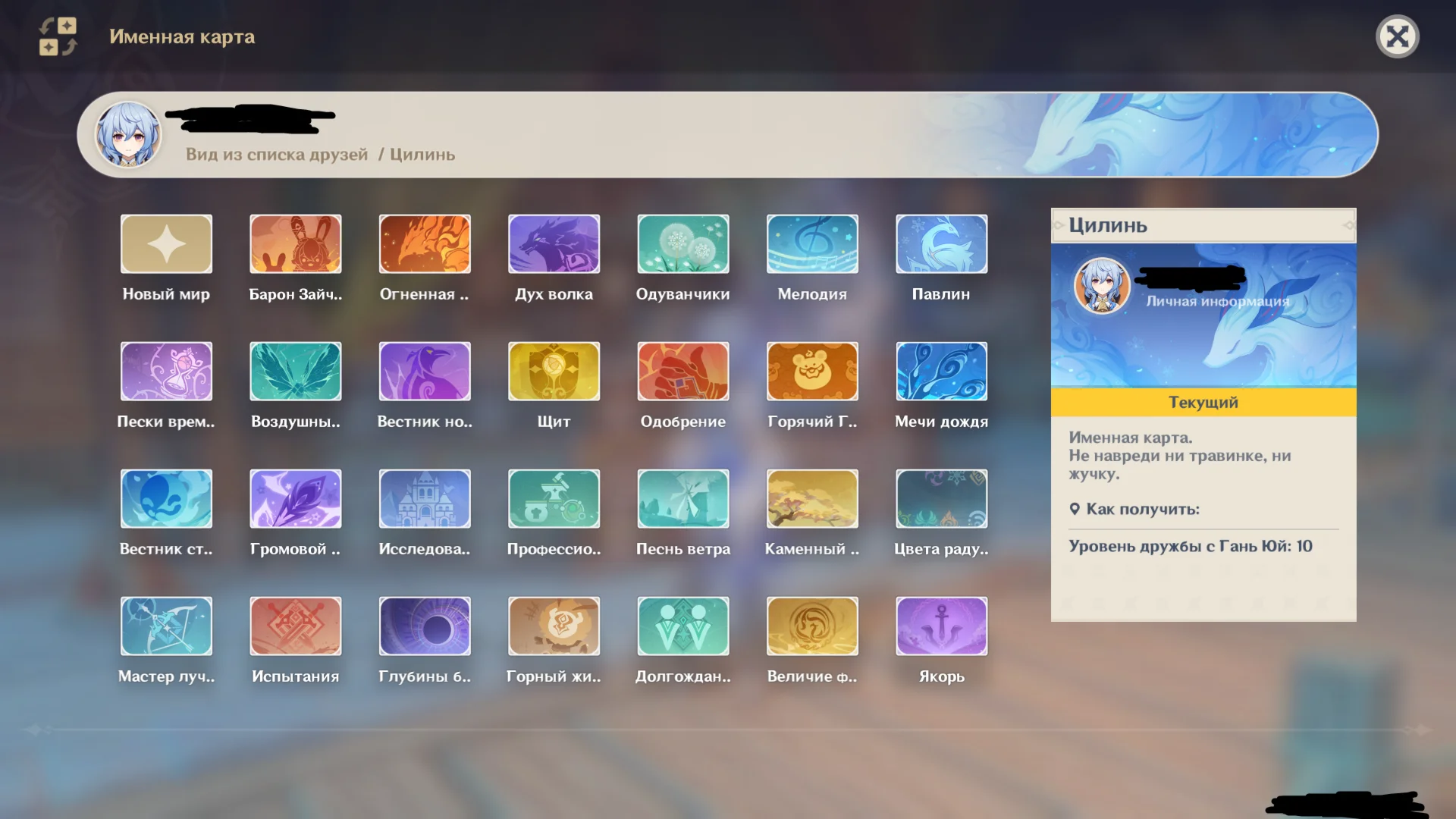Select the Испытания crossed swords namecard

295,626
